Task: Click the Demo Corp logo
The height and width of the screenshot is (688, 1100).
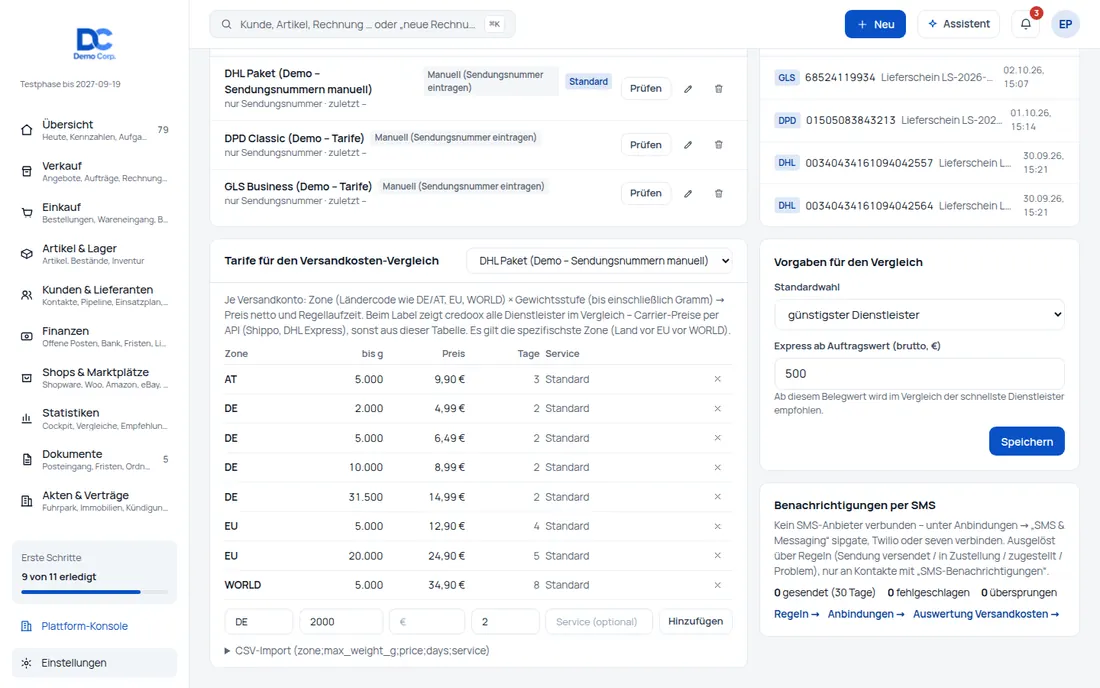Action: [x=95, y=43]
